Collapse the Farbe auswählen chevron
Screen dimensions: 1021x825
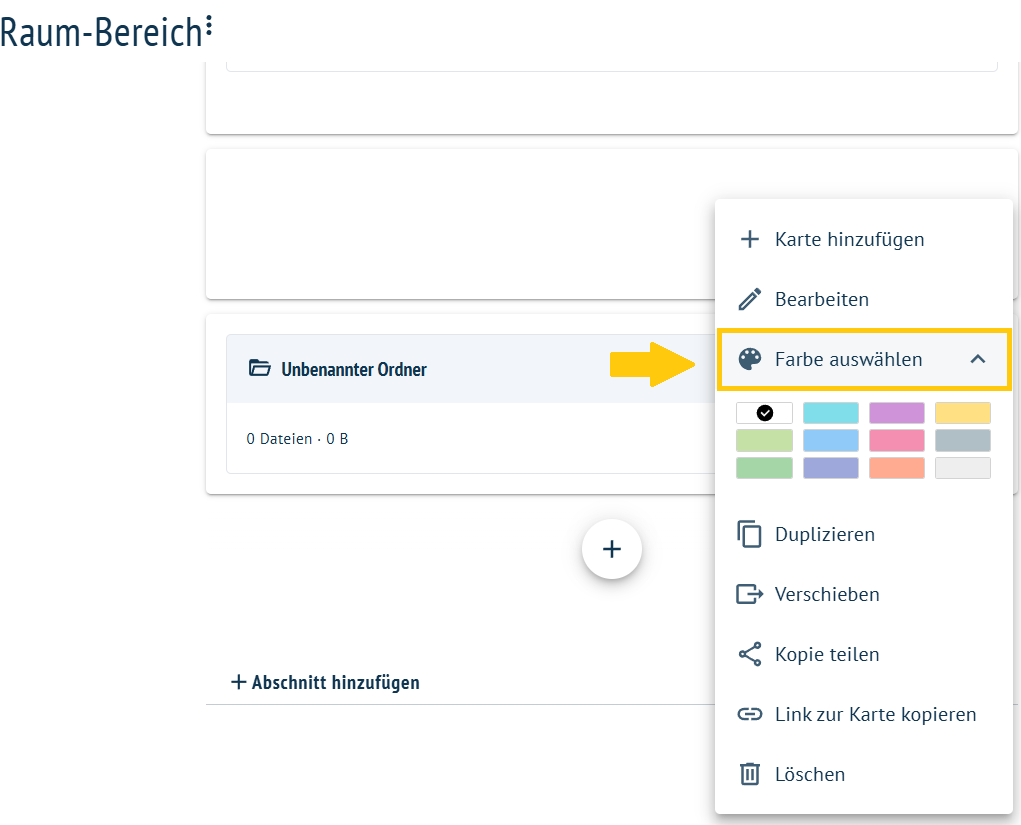click(x=977, y=359)
